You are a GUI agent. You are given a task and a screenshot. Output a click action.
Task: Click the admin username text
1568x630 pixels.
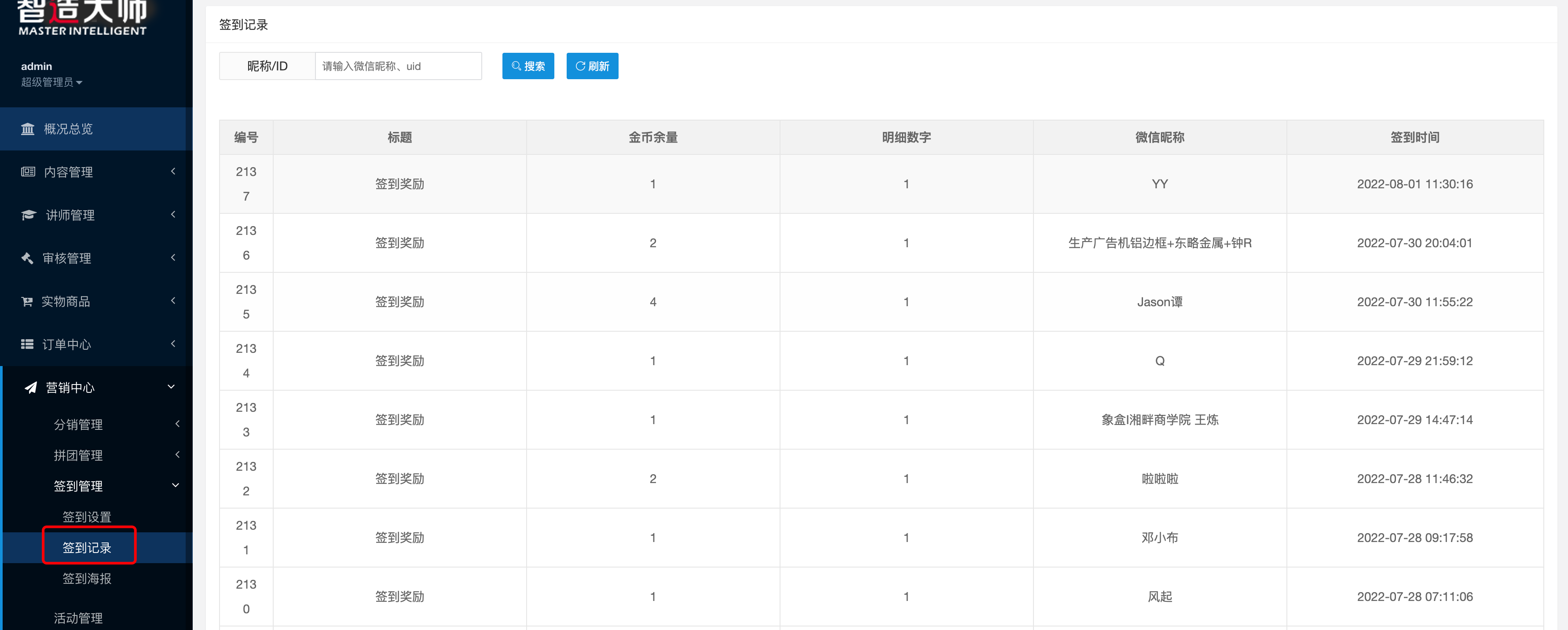coord(37,66)
